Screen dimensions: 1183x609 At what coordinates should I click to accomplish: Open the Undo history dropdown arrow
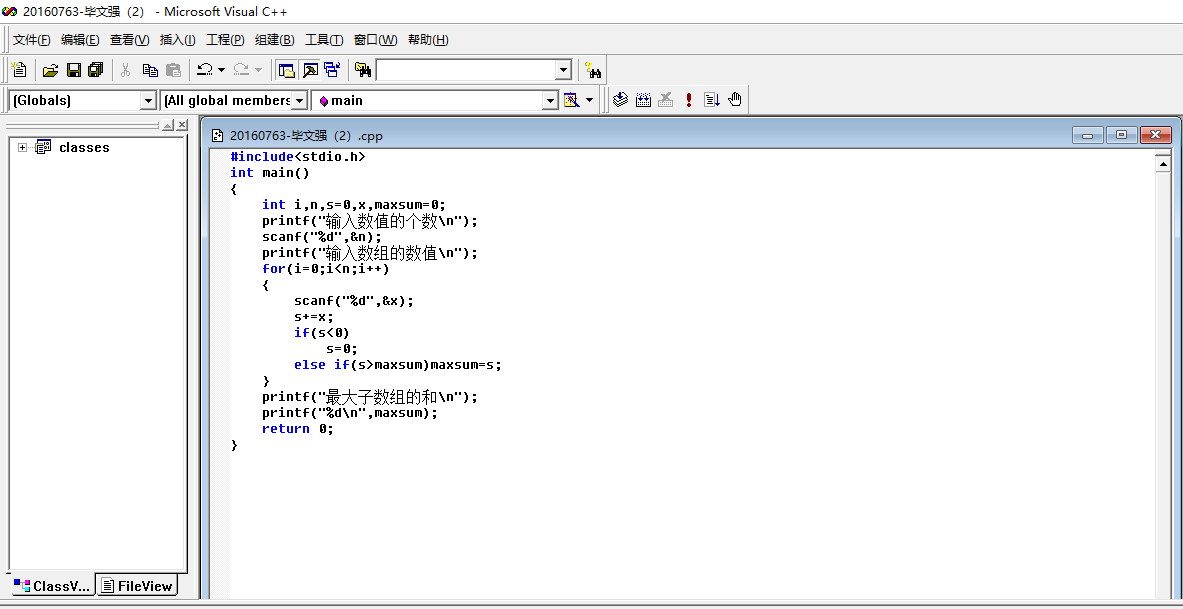click(221, 70)
